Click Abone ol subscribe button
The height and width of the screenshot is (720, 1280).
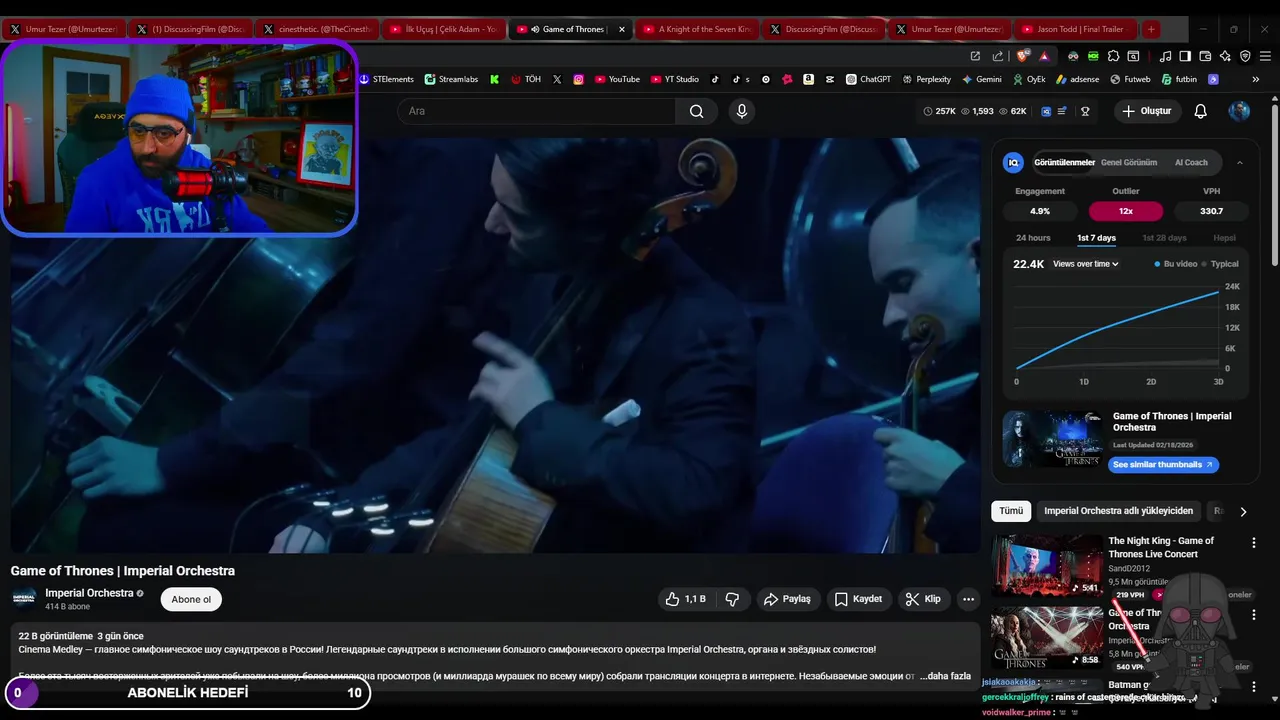coord(191,599)
